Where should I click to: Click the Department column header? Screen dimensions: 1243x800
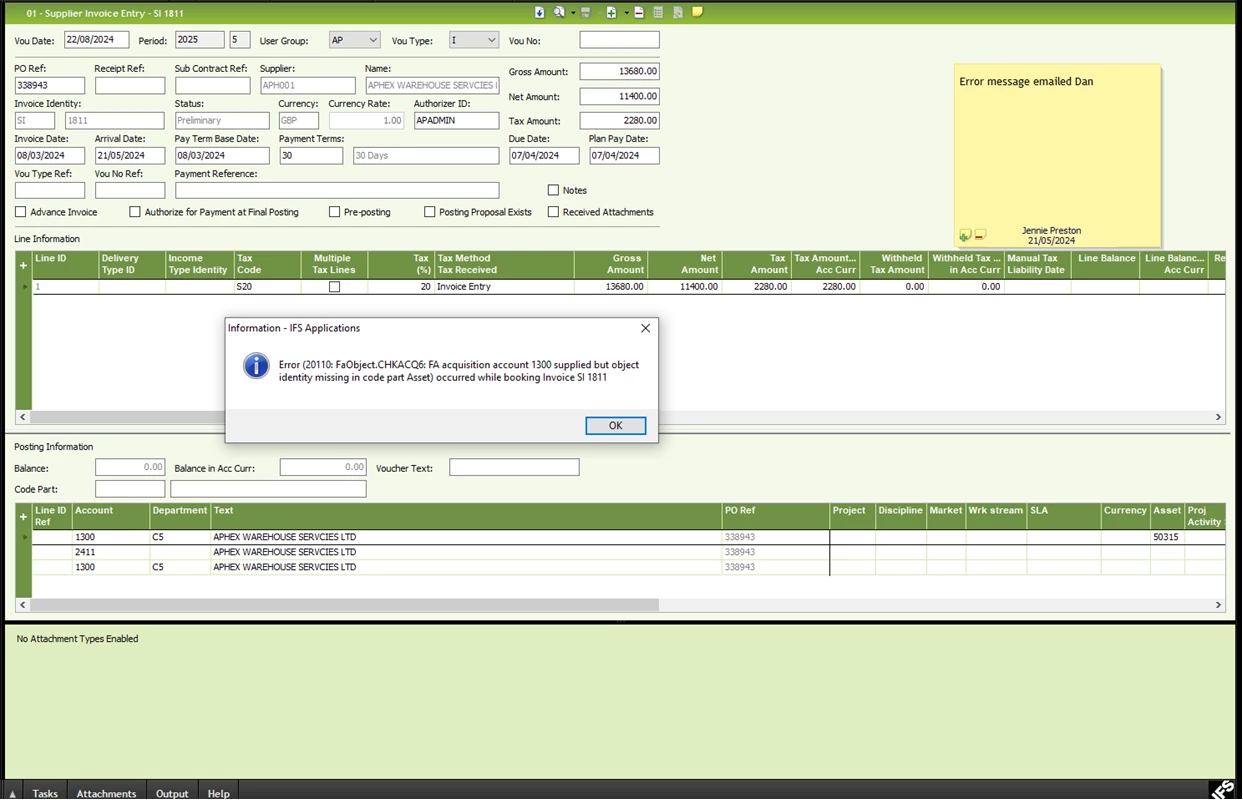click(180, 516)
